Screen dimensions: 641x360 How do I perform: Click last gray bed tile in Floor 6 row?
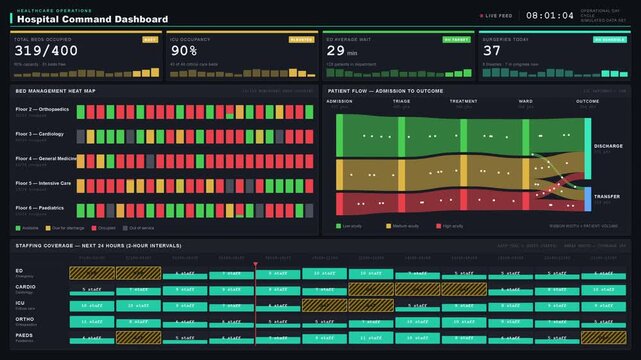pos(309,210)
